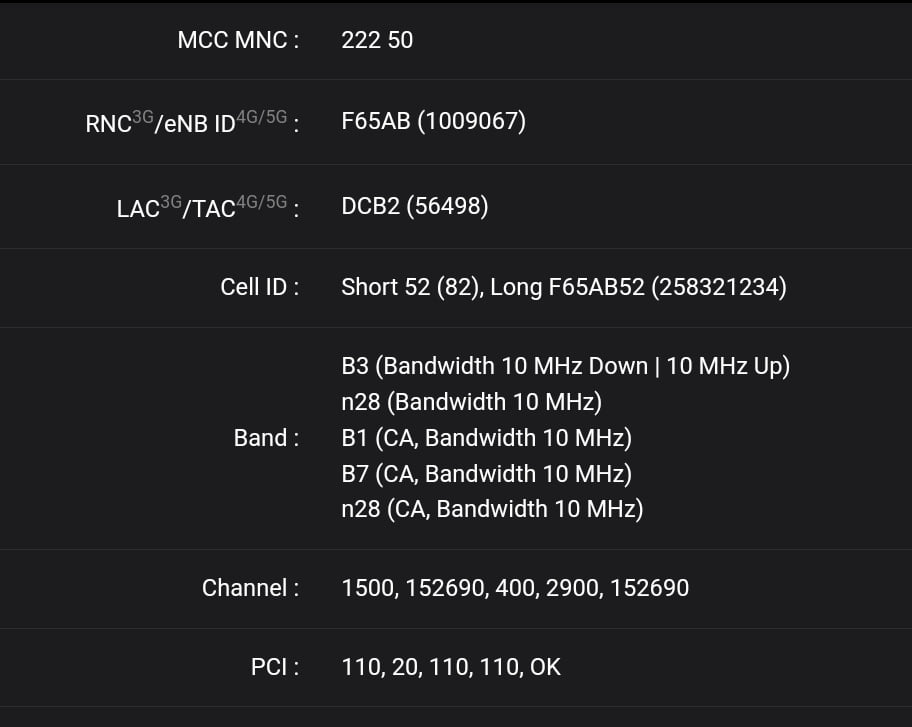The width and height of the screenshot is (912, 727).
Task: Select the eNB ID value F65AB (1009067)
Action: click(433, 121)
